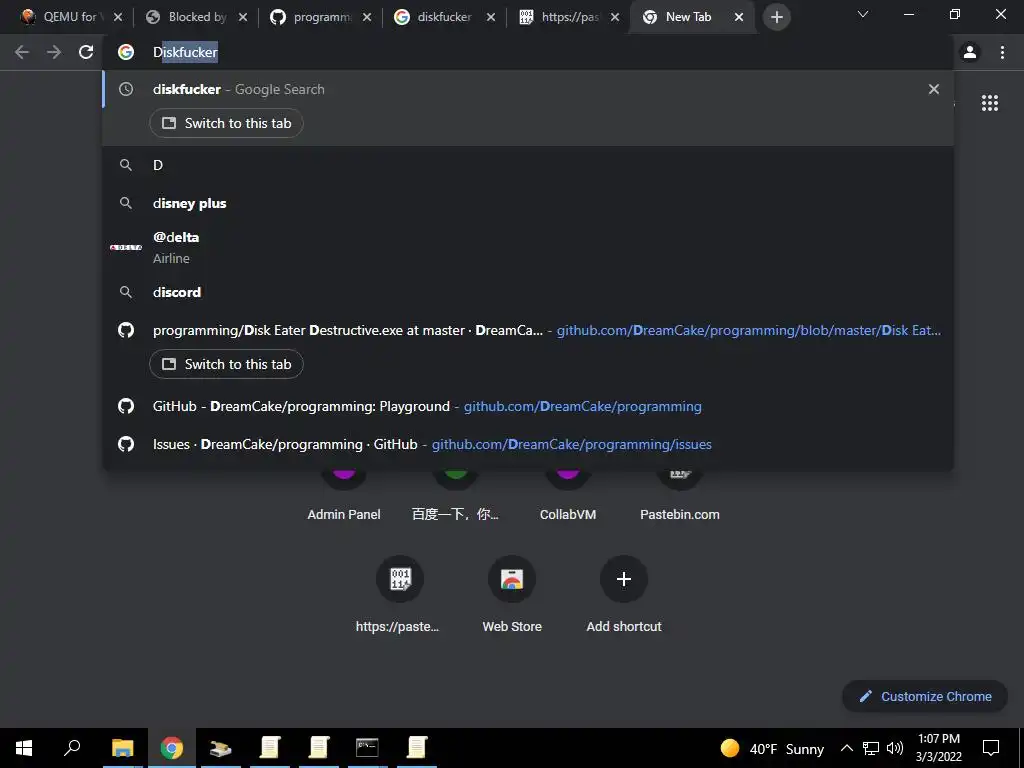Close the diskfucker tab

[x=491, y=17]
